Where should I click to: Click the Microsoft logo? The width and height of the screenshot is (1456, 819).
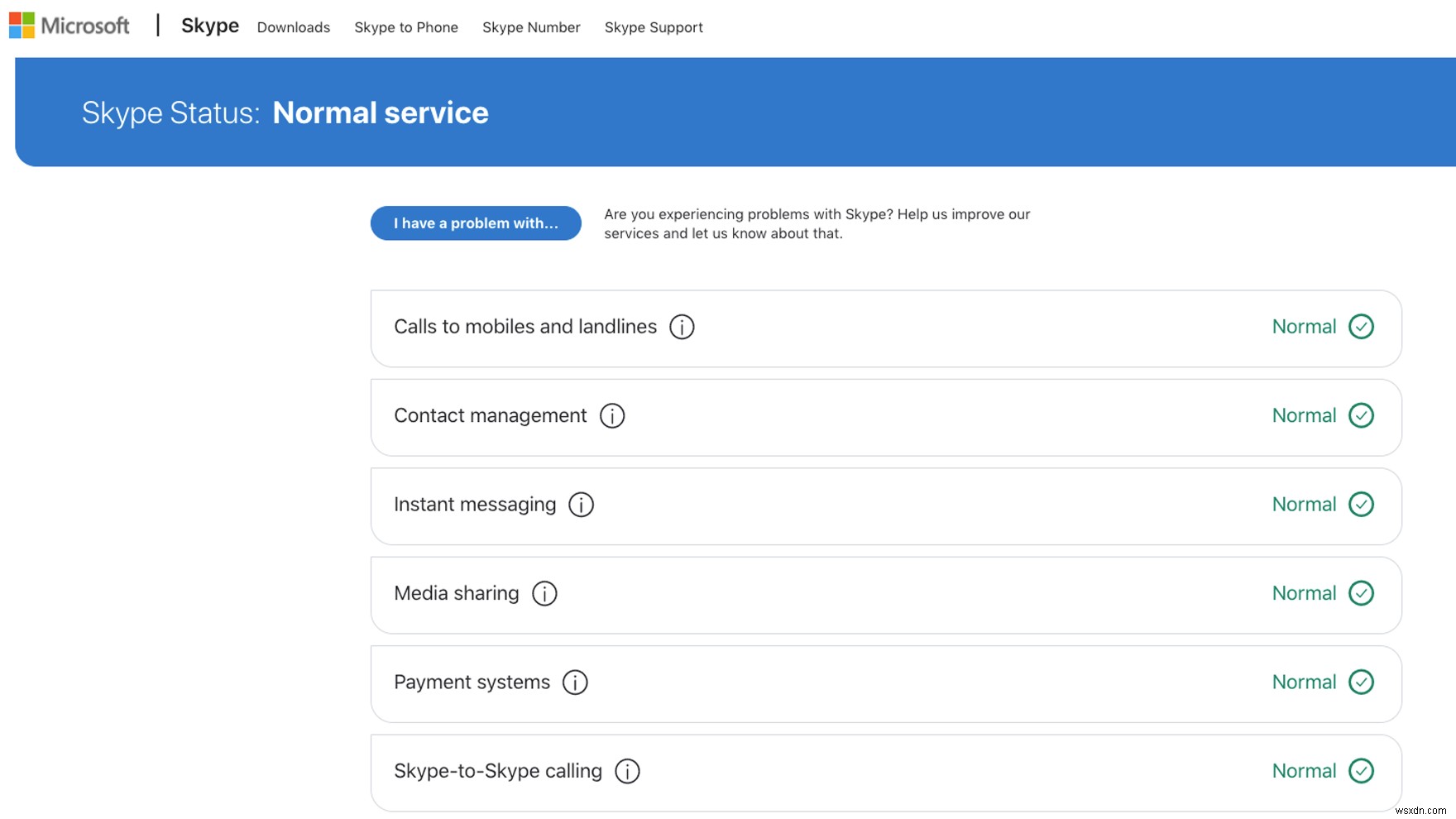tap(69, 26)
